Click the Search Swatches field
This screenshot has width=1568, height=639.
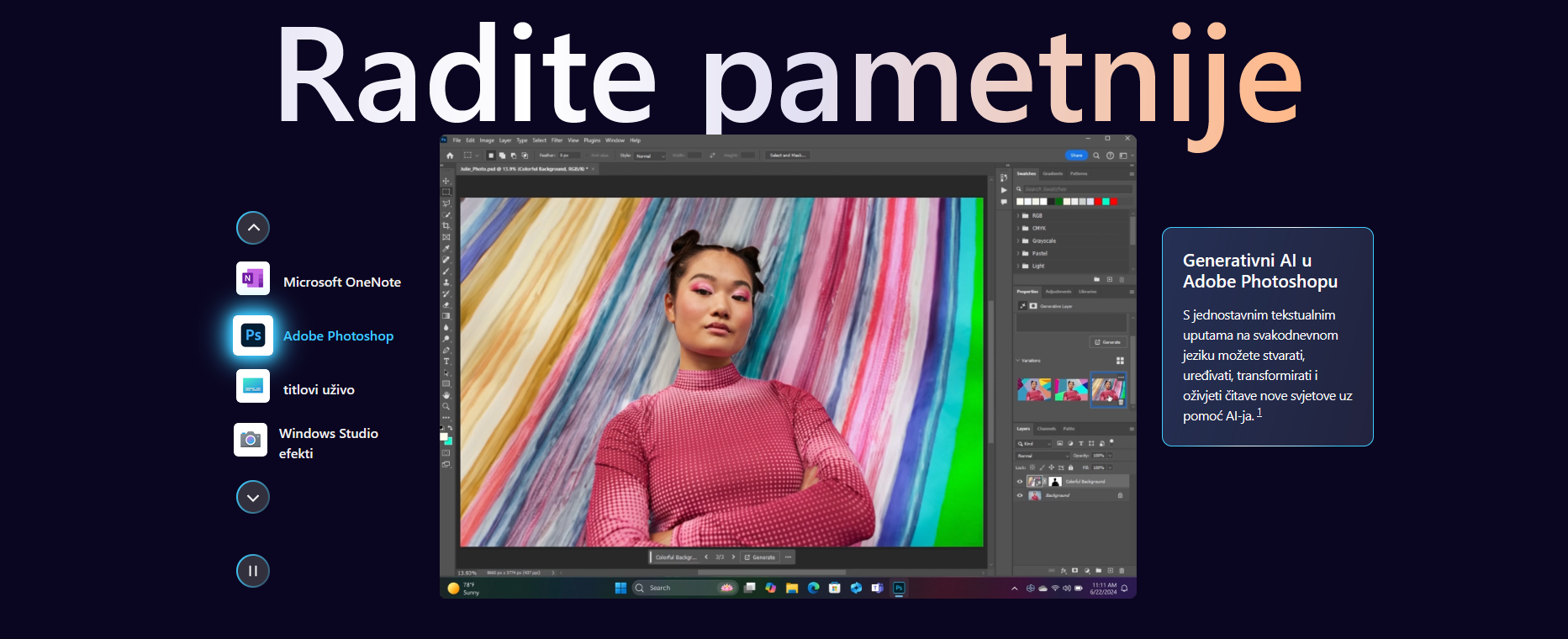[1078, 189]
